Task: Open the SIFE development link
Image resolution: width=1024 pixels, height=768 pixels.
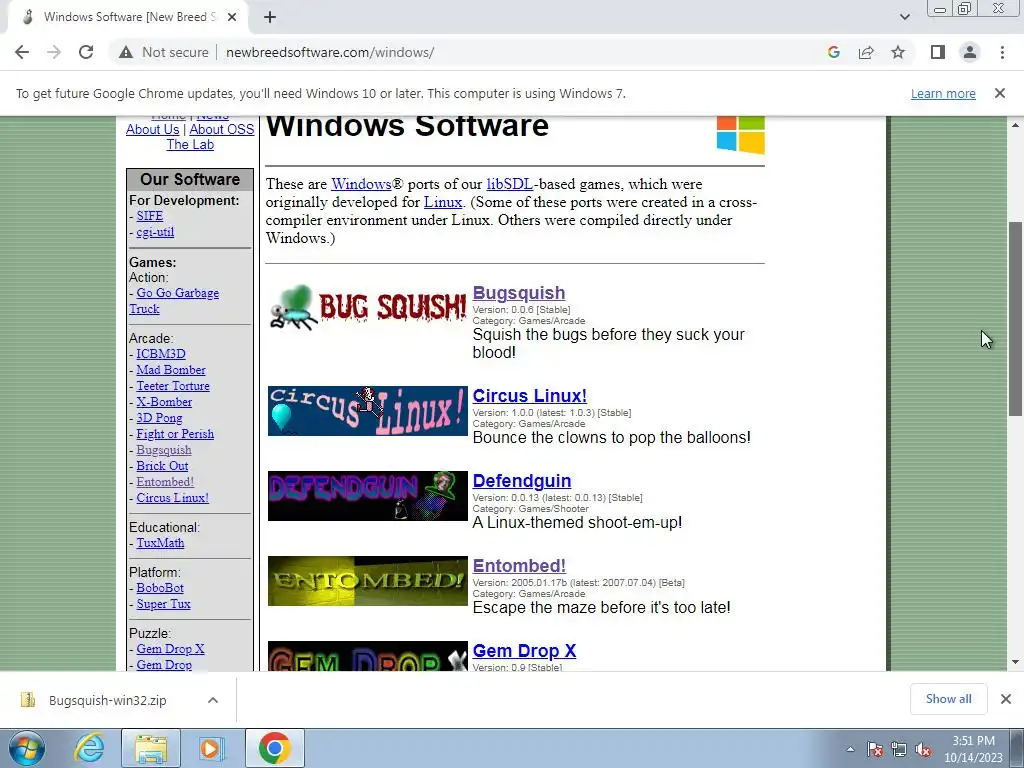Action: [x=150, y=216]
